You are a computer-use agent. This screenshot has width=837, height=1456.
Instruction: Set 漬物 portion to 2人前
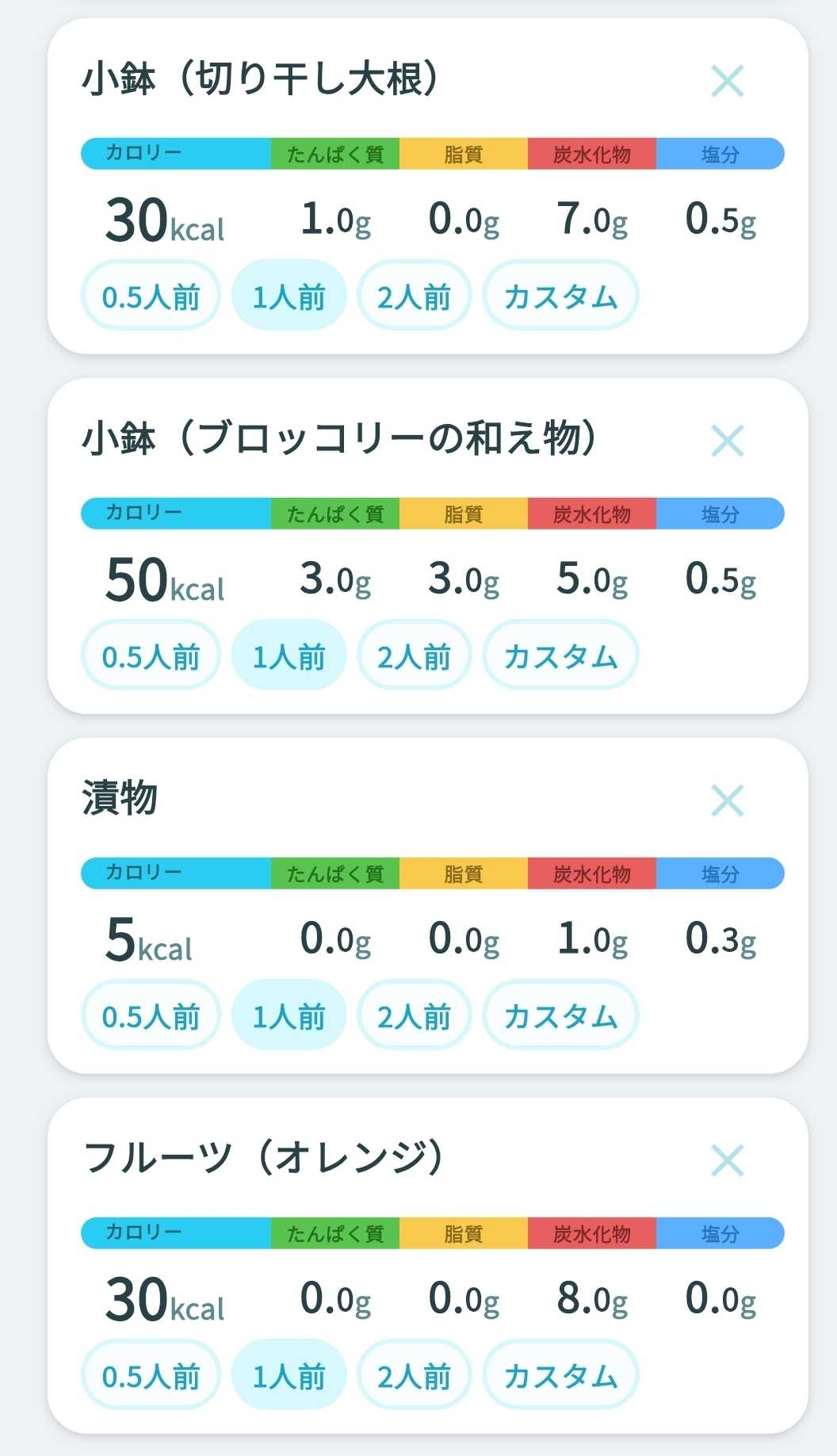(414, 1015)
